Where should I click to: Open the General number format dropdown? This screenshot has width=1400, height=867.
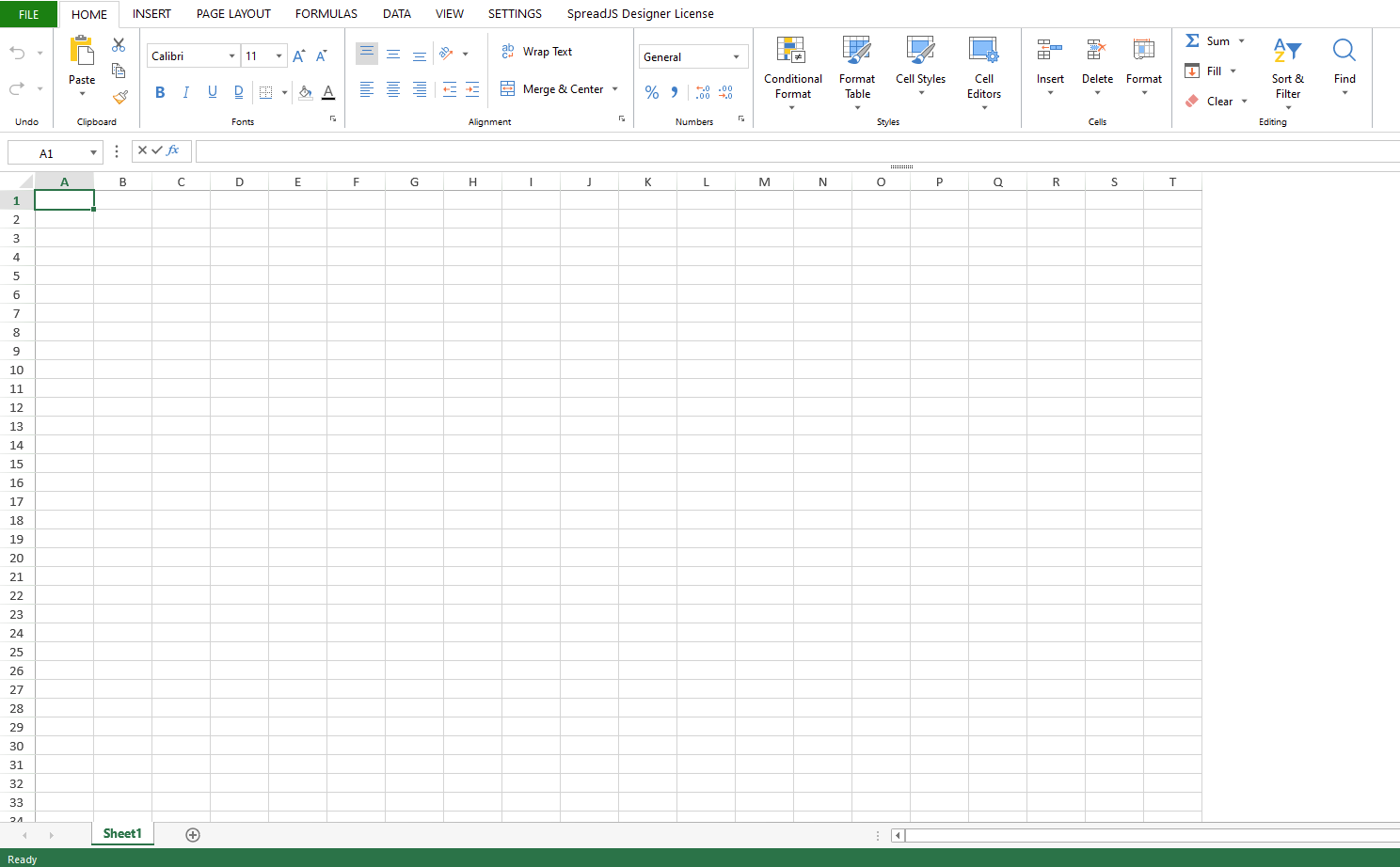point(736,57)
